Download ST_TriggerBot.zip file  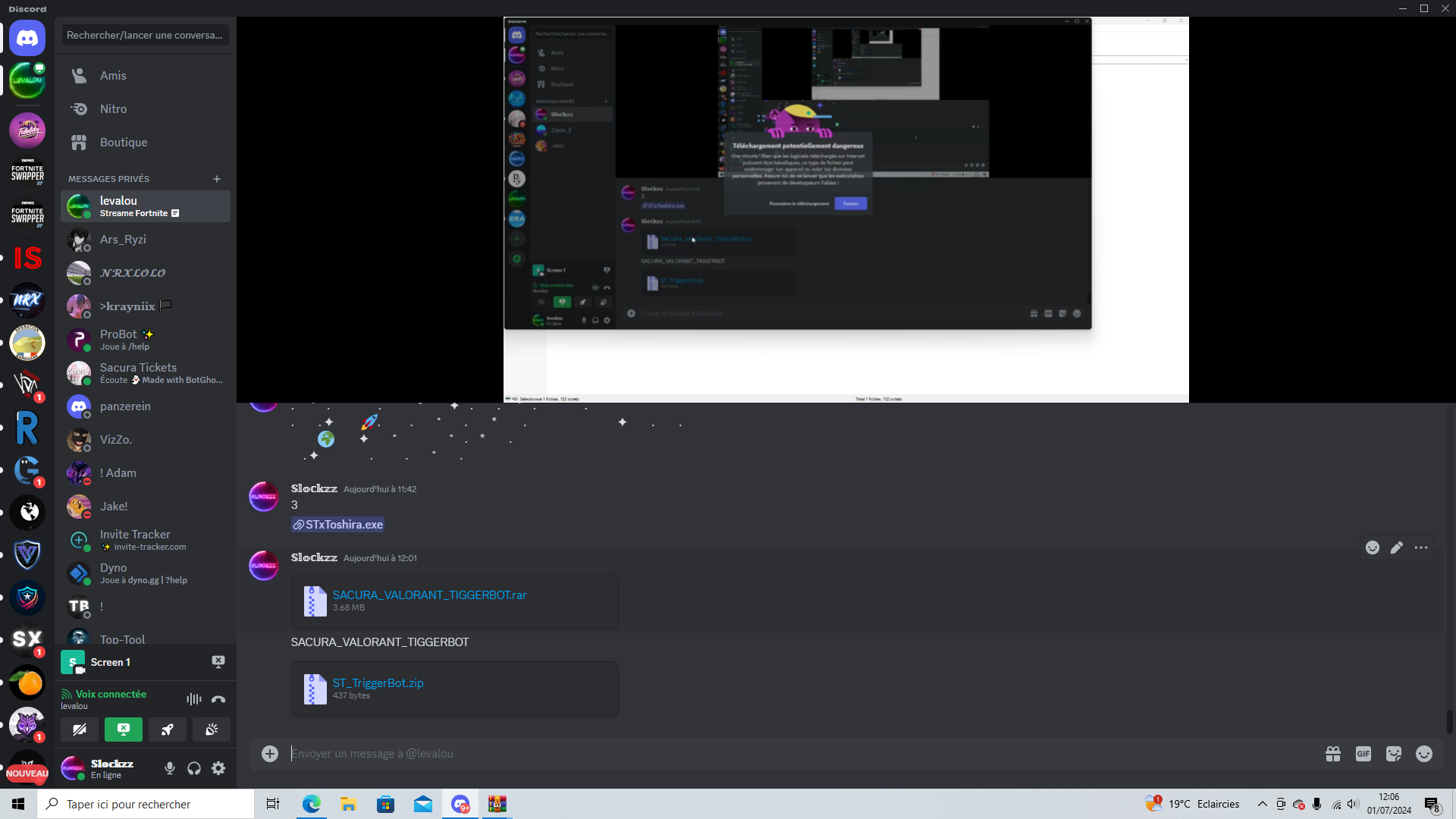[378, 683]
